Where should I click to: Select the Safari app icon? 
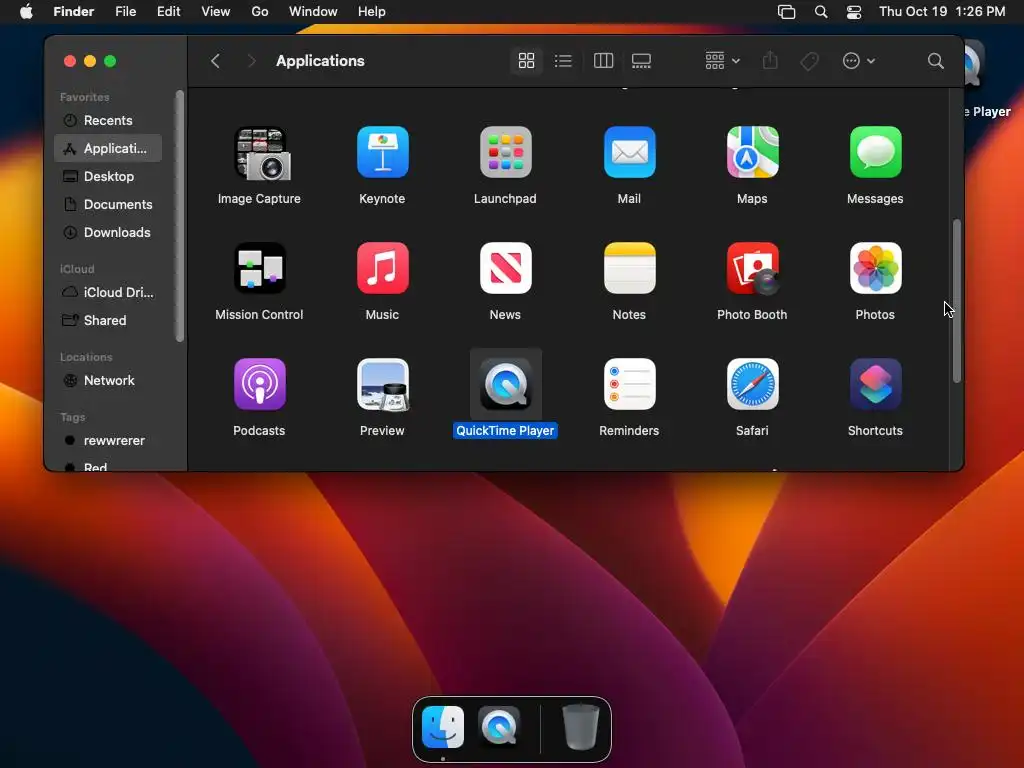pos(752,384)
